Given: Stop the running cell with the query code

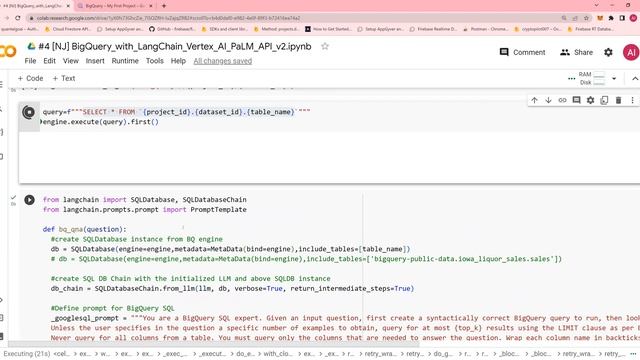Looking at the screenshot, I should coord(29,112).
